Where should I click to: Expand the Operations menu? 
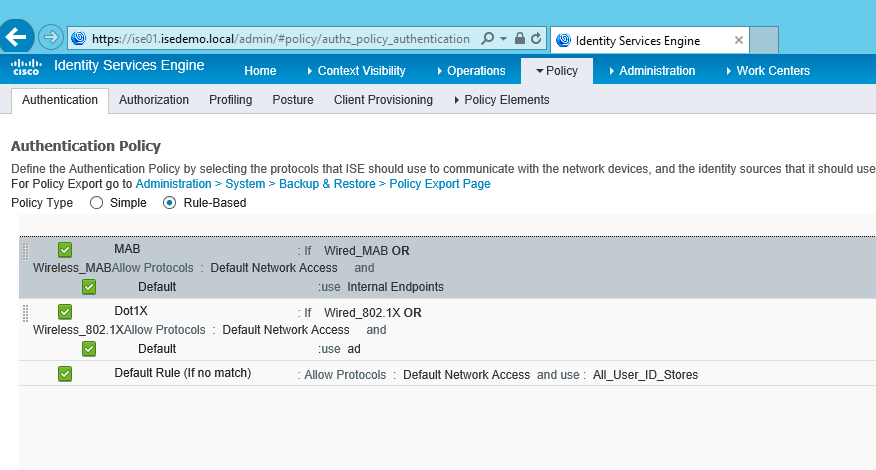point(472,71)
